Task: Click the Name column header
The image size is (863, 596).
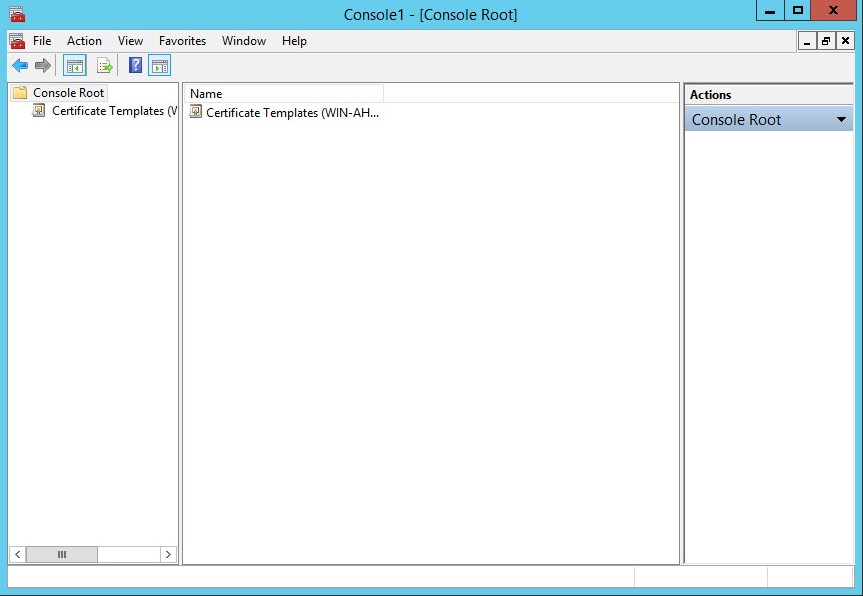Action: (283, 94)
